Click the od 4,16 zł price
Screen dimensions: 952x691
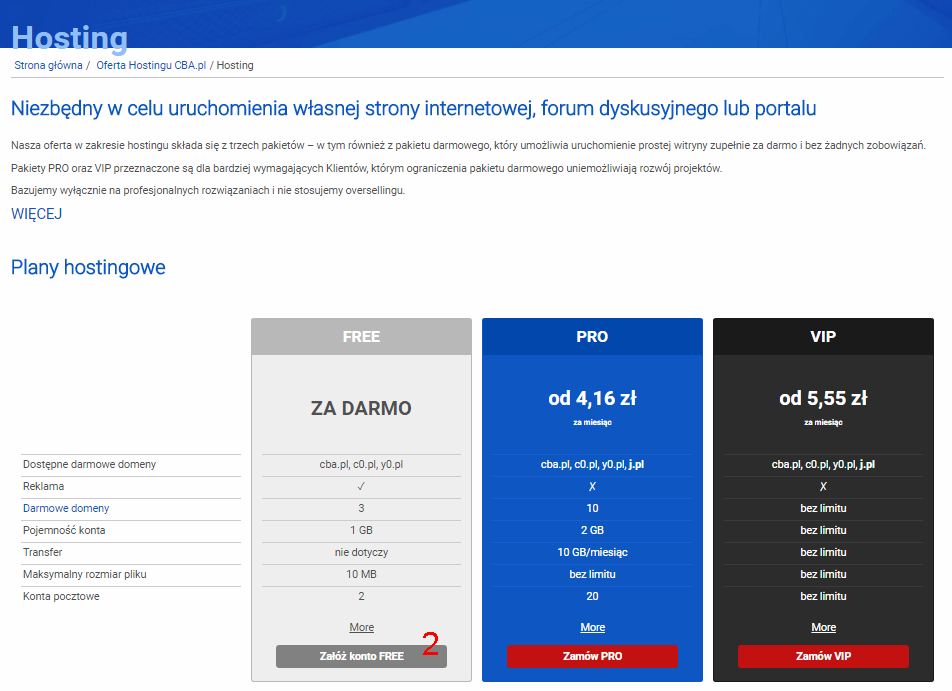click(x=593, y=398)
